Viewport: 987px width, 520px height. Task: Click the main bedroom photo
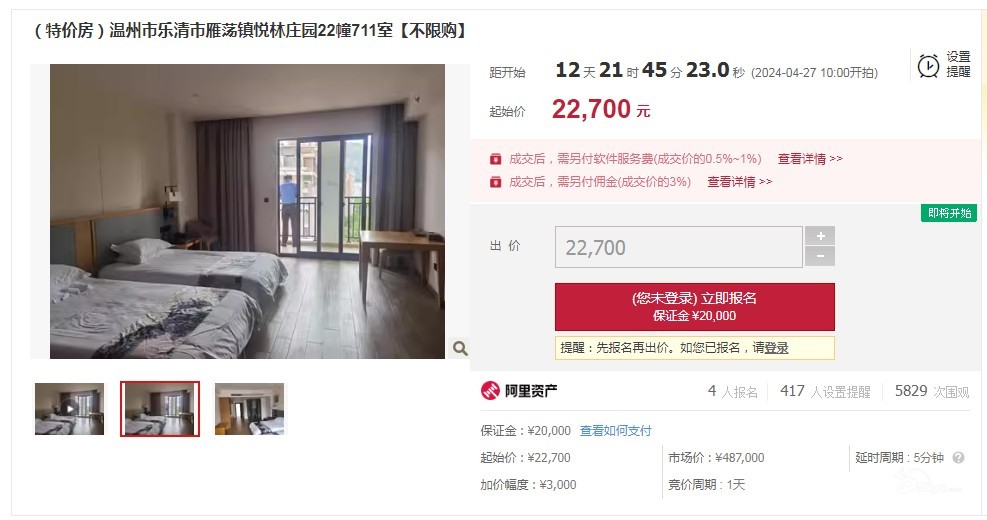[x=247, y=212]
